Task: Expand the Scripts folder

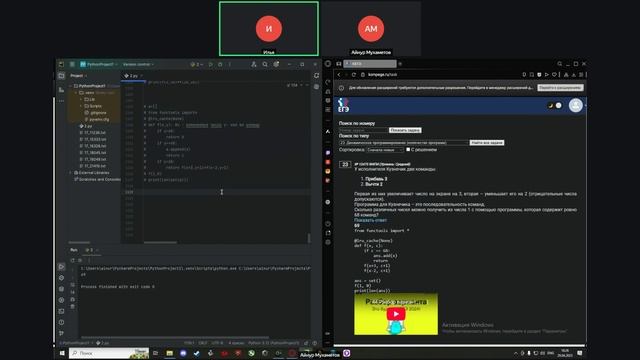Action: pyautogui.click(x=81, y=106)
